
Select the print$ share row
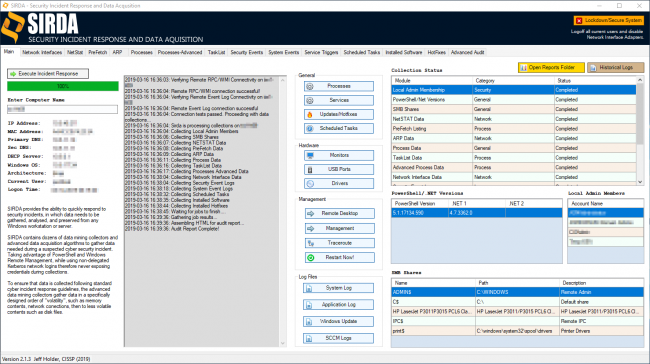point(517,331)
